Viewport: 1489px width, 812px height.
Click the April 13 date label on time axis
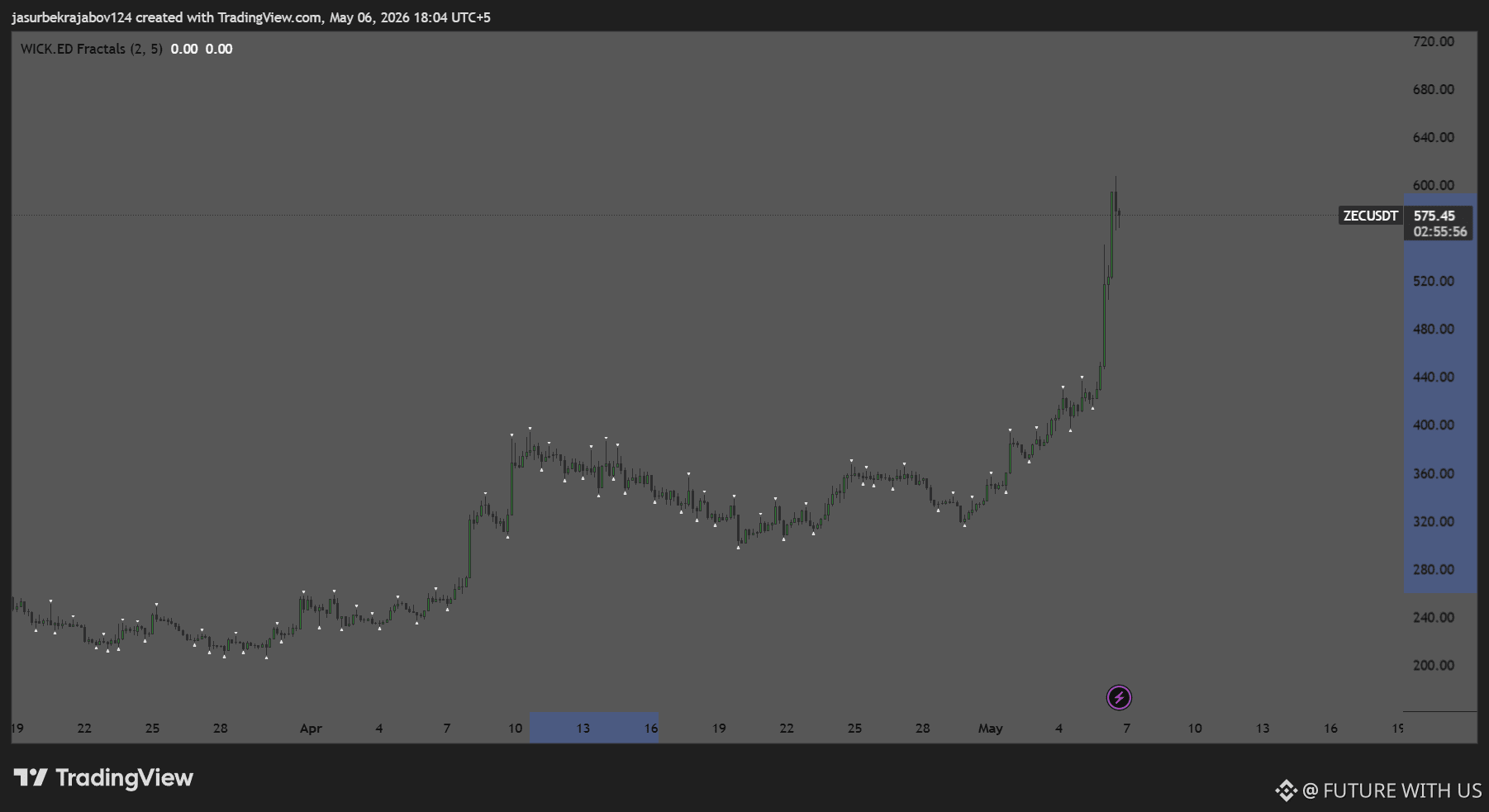tap(583, 729)
